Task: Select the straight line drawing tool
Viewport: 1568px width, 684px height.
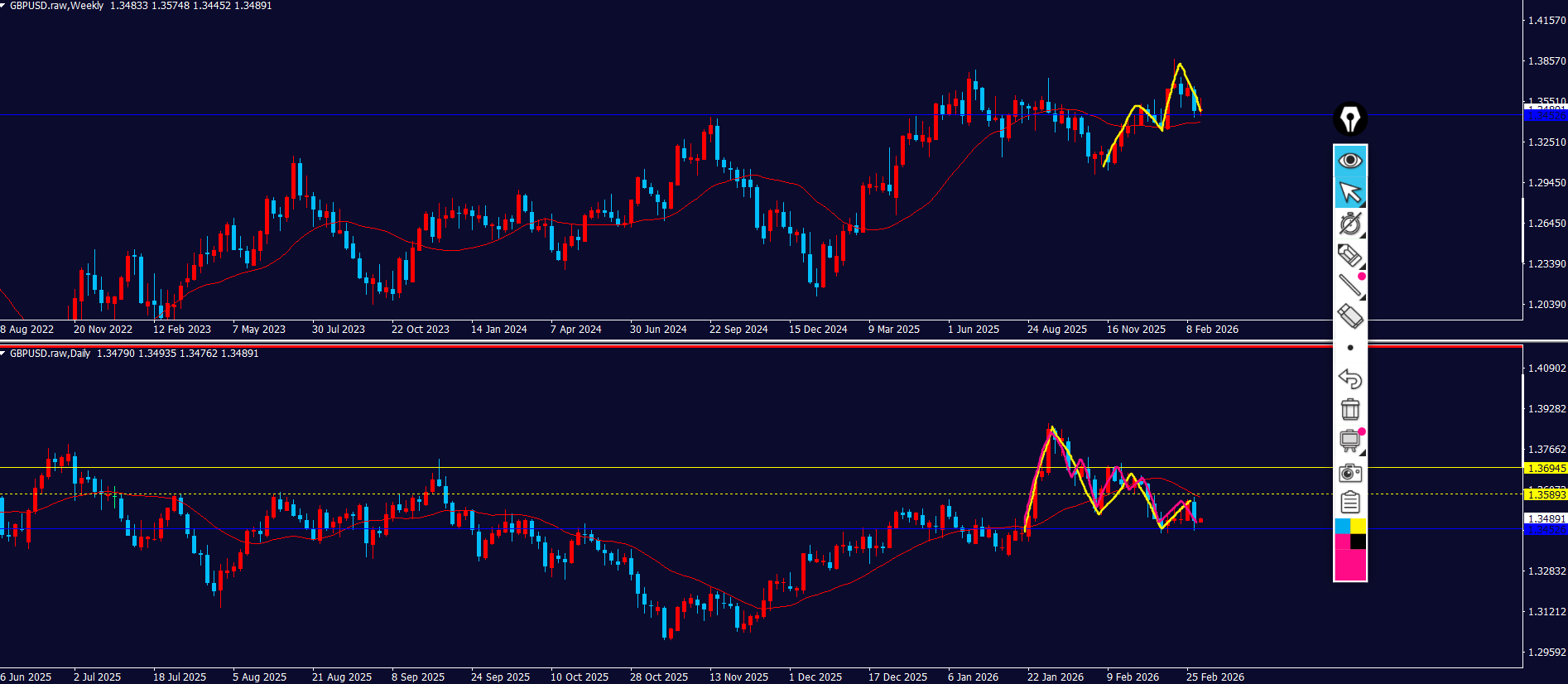Action: click(x=1350, y=286)
